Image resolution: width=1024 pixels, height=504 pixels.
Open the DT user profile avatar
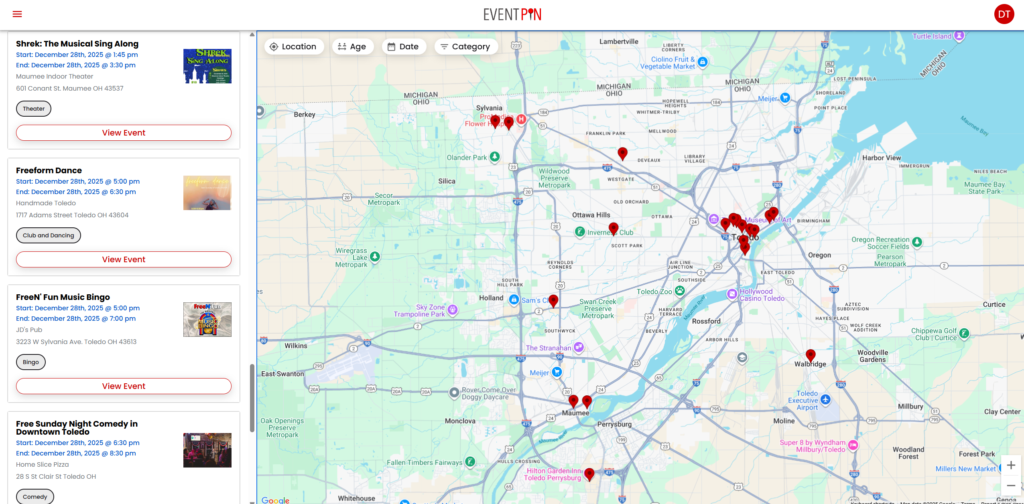click(x=1003, y=14)
